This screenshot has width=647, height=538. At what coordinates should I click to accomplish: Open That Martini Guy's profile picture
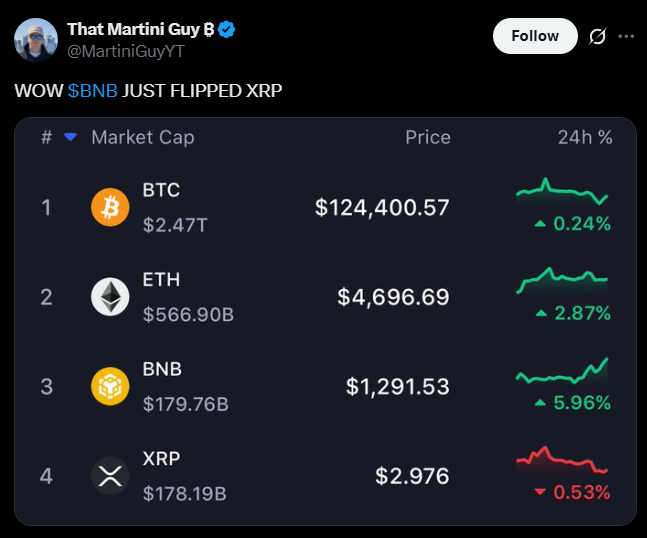(33, 40)
